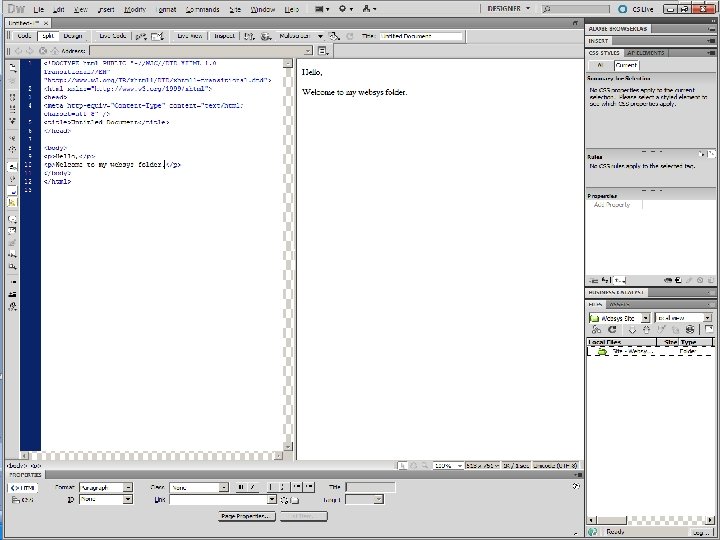Viewport: 720px width, 540px height.
Task: Switch to Code view
Action: pos(24,36)
